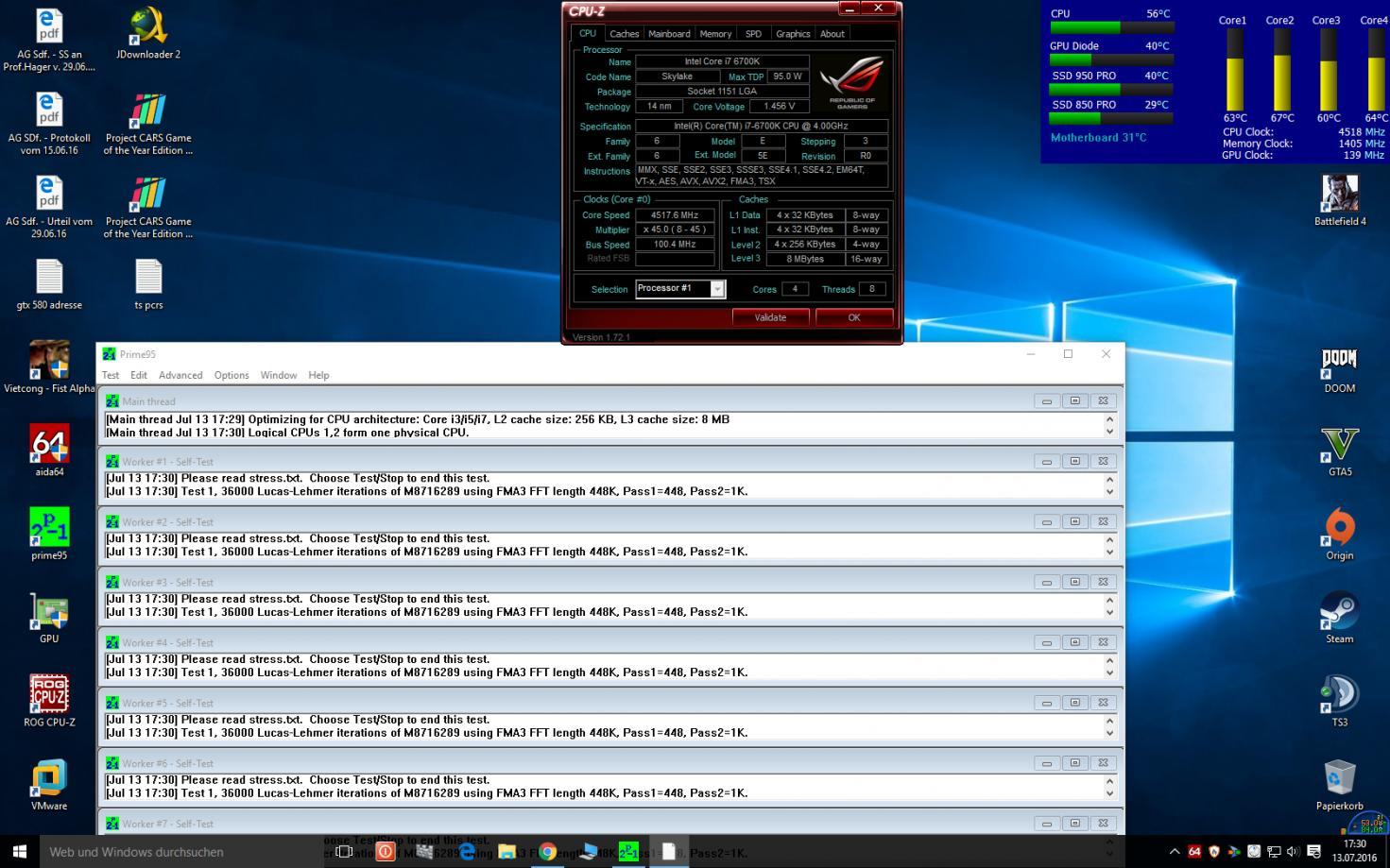Open the GPU desktop shortcut
1390x868 pixels.
tap(49, 618)
